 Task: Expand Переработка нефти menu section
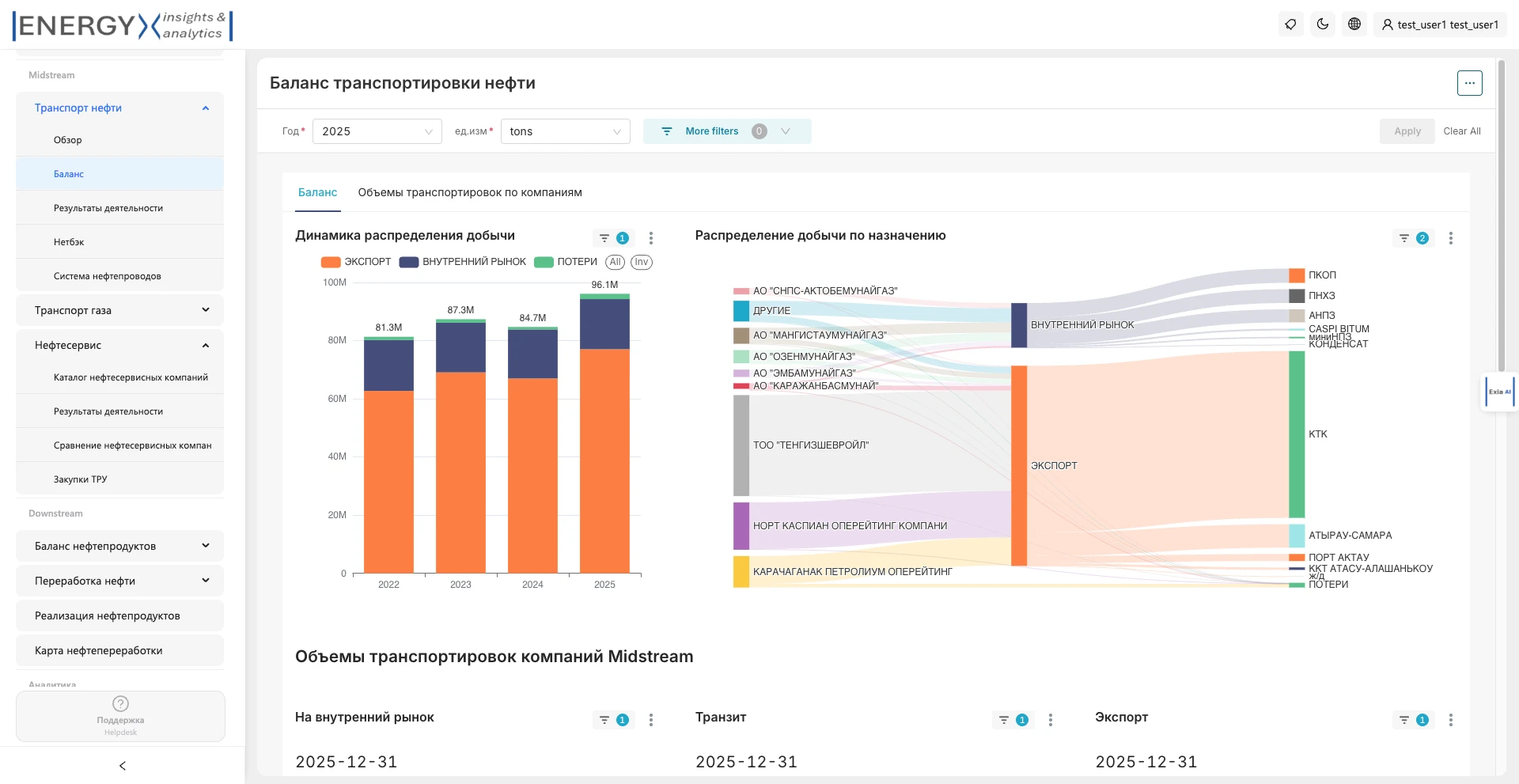click(x=120, y=581)
